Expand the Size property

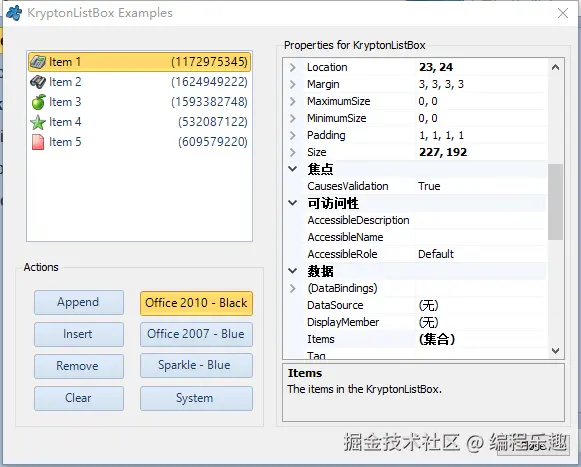[293, 152]
